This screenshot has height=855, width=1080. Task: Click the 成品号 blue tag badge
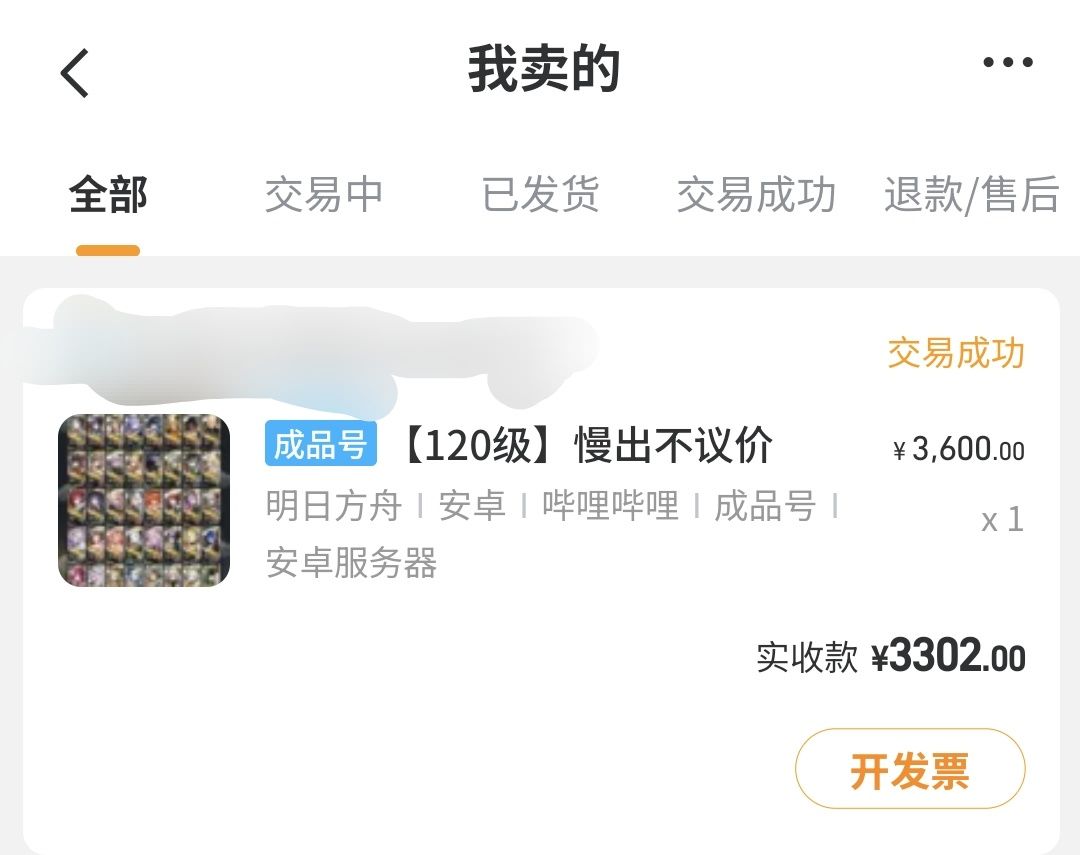point(320,444)
